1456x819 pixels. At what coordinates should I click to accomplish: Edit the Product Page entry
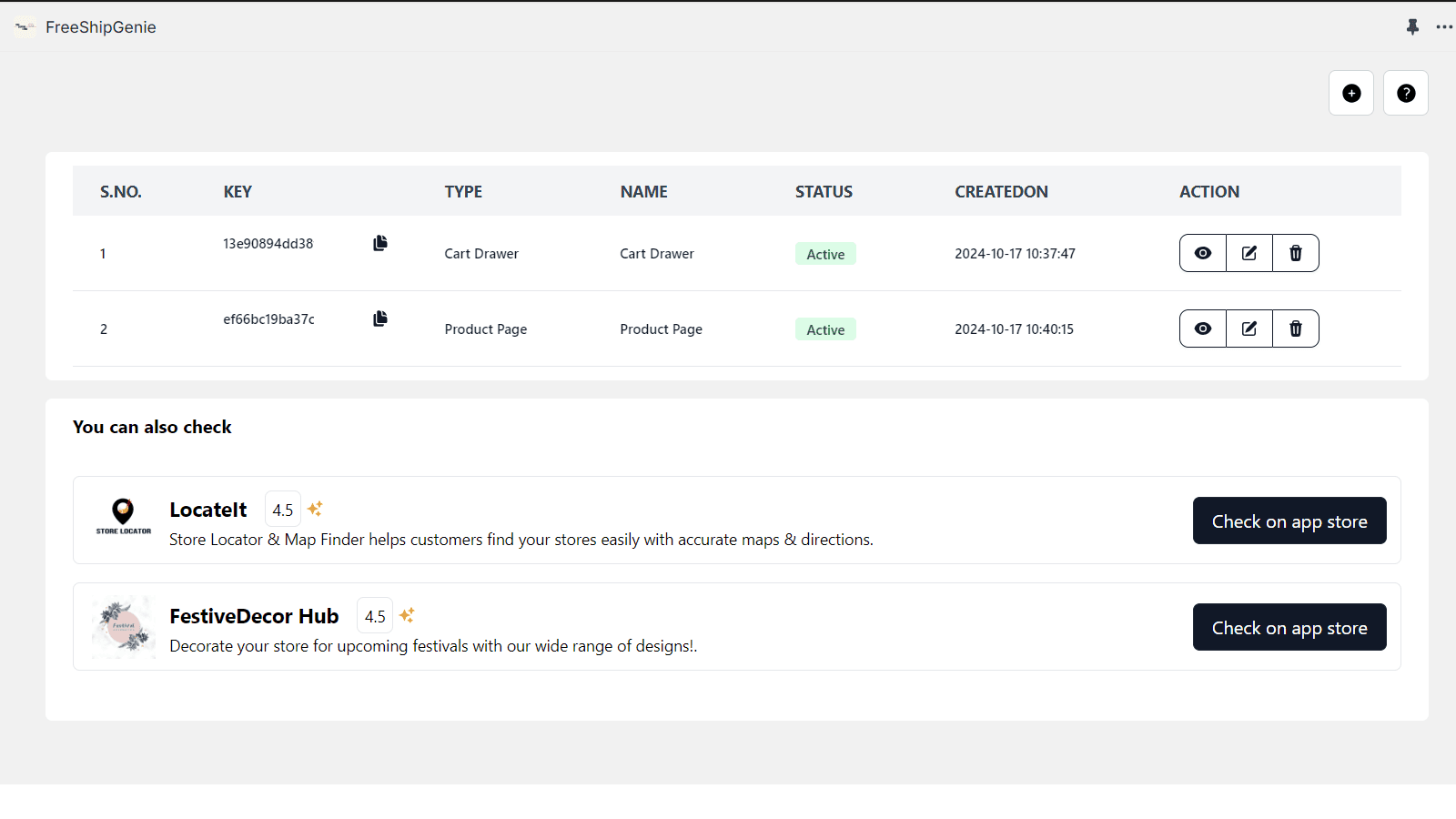click(1249, 329)
